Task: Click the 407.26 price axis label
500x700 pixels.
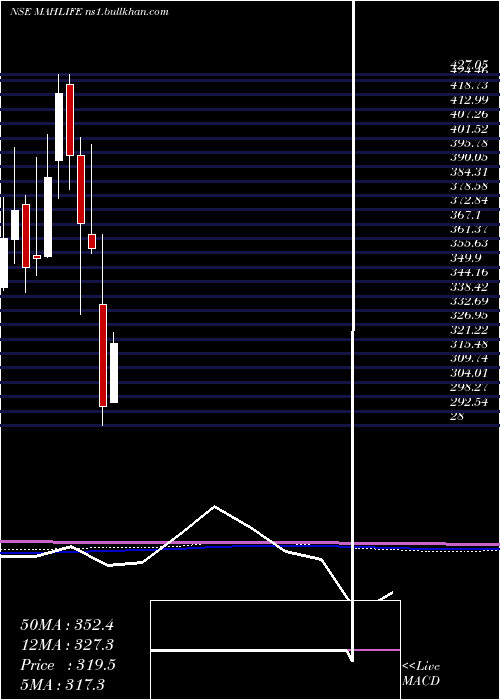Action: click(x=469, y=114)
